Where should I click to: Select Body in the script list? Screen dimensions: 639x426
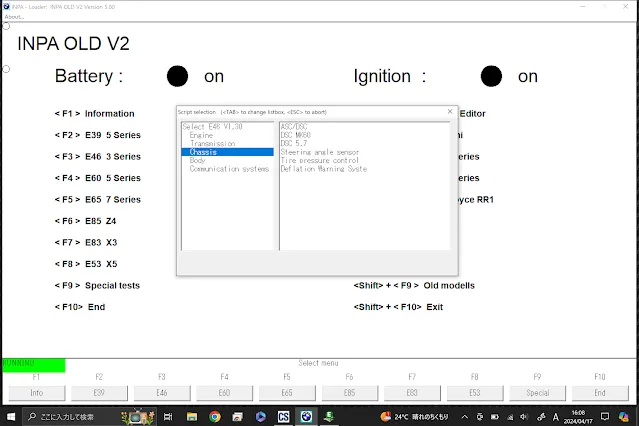[197, 160]
